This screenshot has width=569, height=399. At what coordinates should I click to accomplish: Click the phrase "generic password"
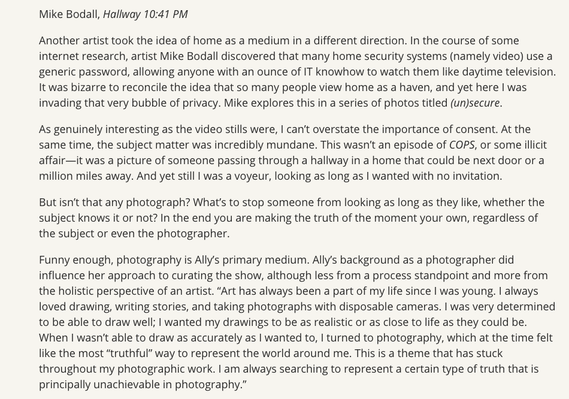tap(83, 72)
